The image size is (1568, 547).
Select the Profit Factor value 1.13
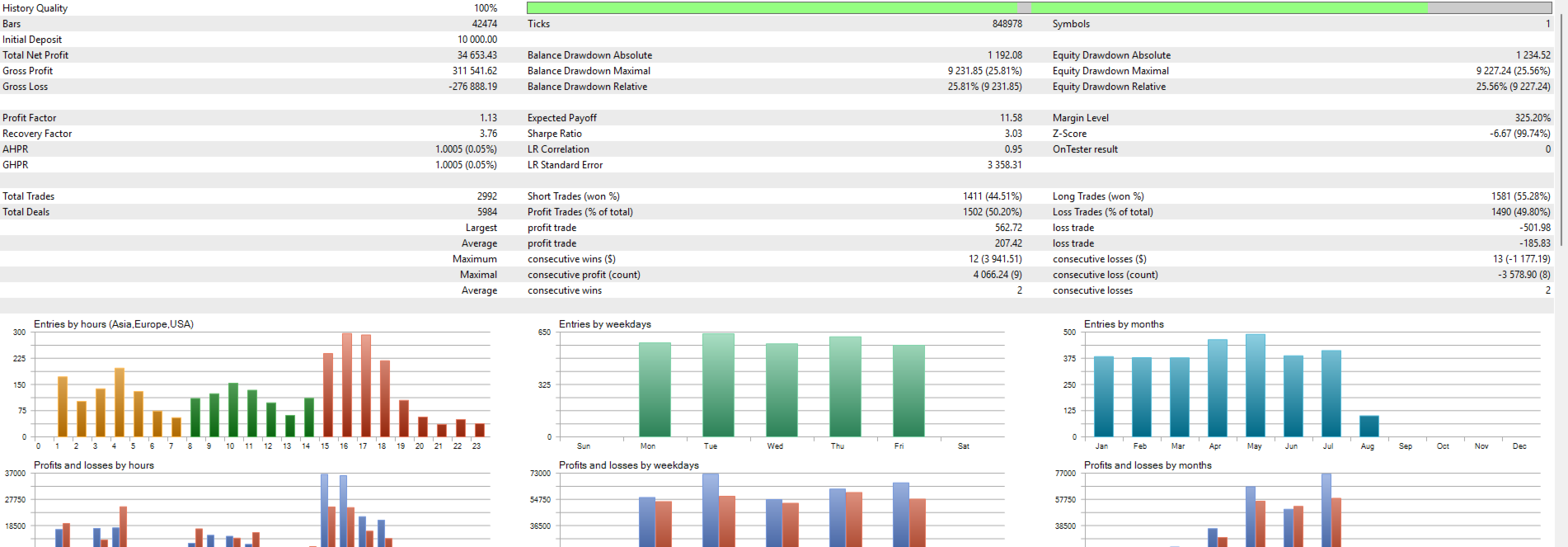click(489, 118)
